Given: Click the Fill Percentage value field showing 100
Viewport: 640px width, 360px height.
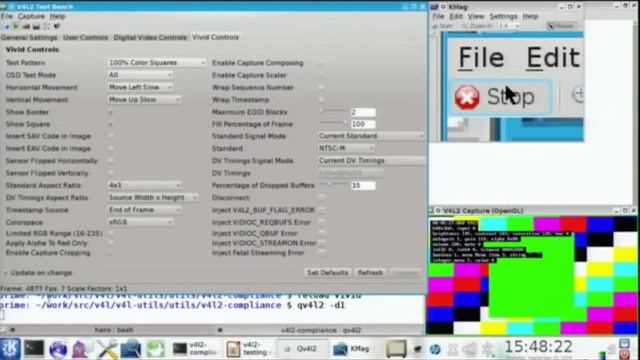Looking at the screenshot, I should 363,124.
